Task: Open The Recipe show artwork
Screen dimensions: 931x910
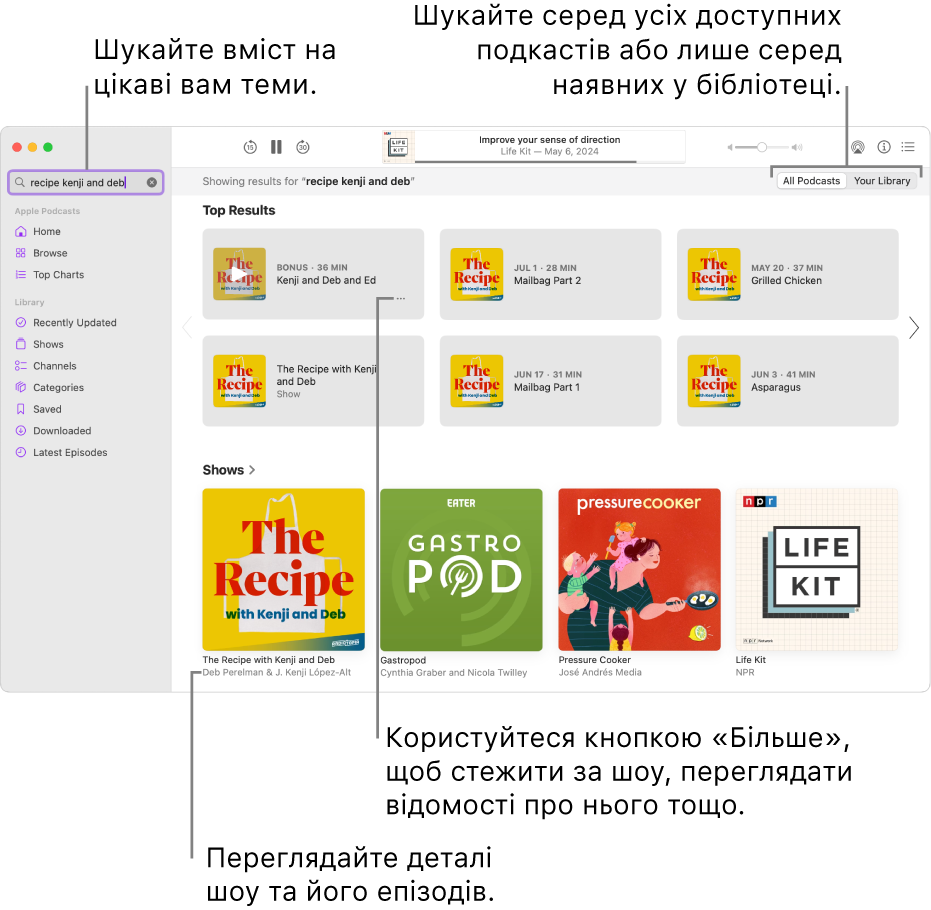Action: [x=283, y=570]
